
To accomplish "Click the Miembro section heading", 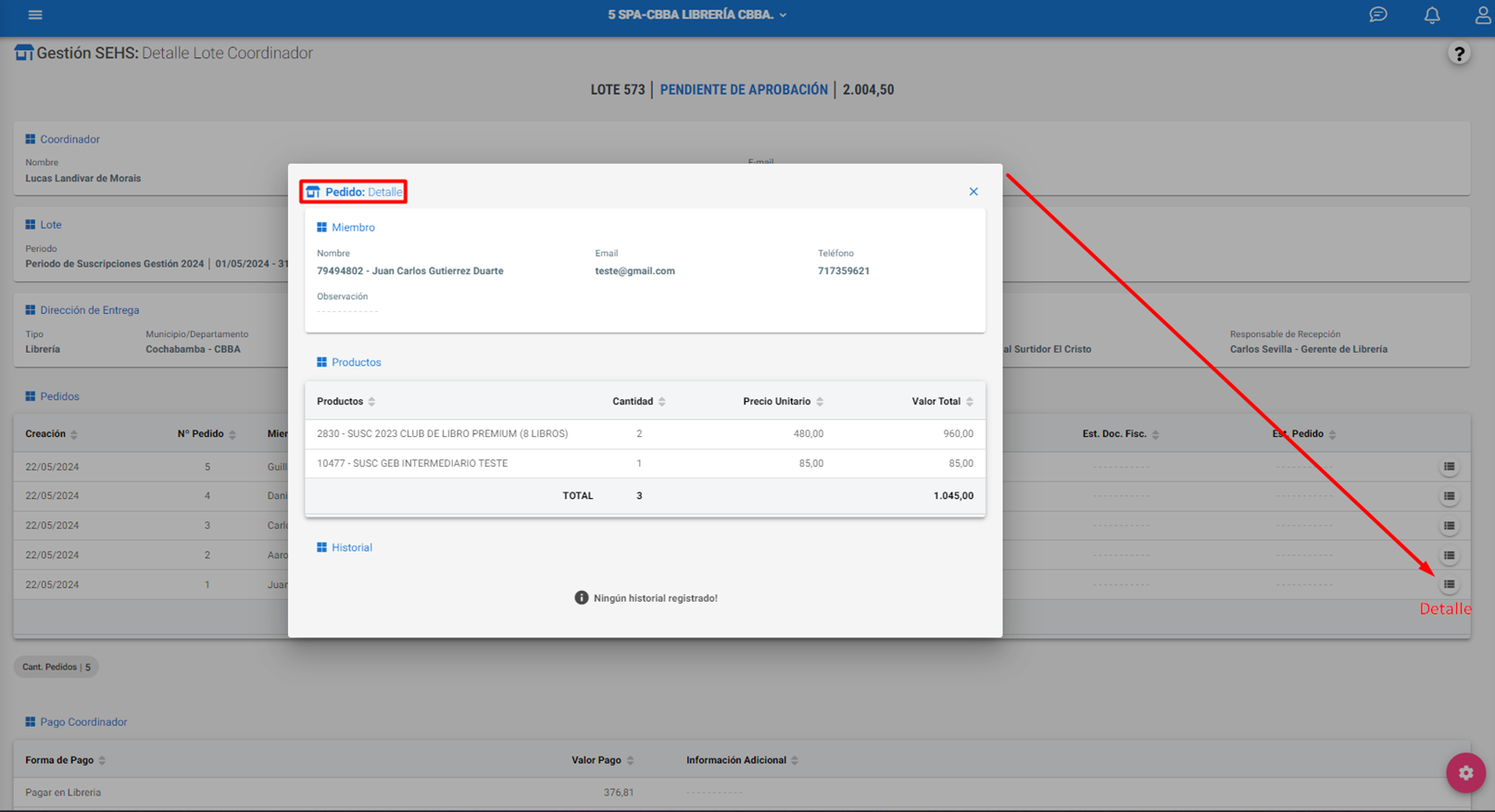I will tap(345, 228).
